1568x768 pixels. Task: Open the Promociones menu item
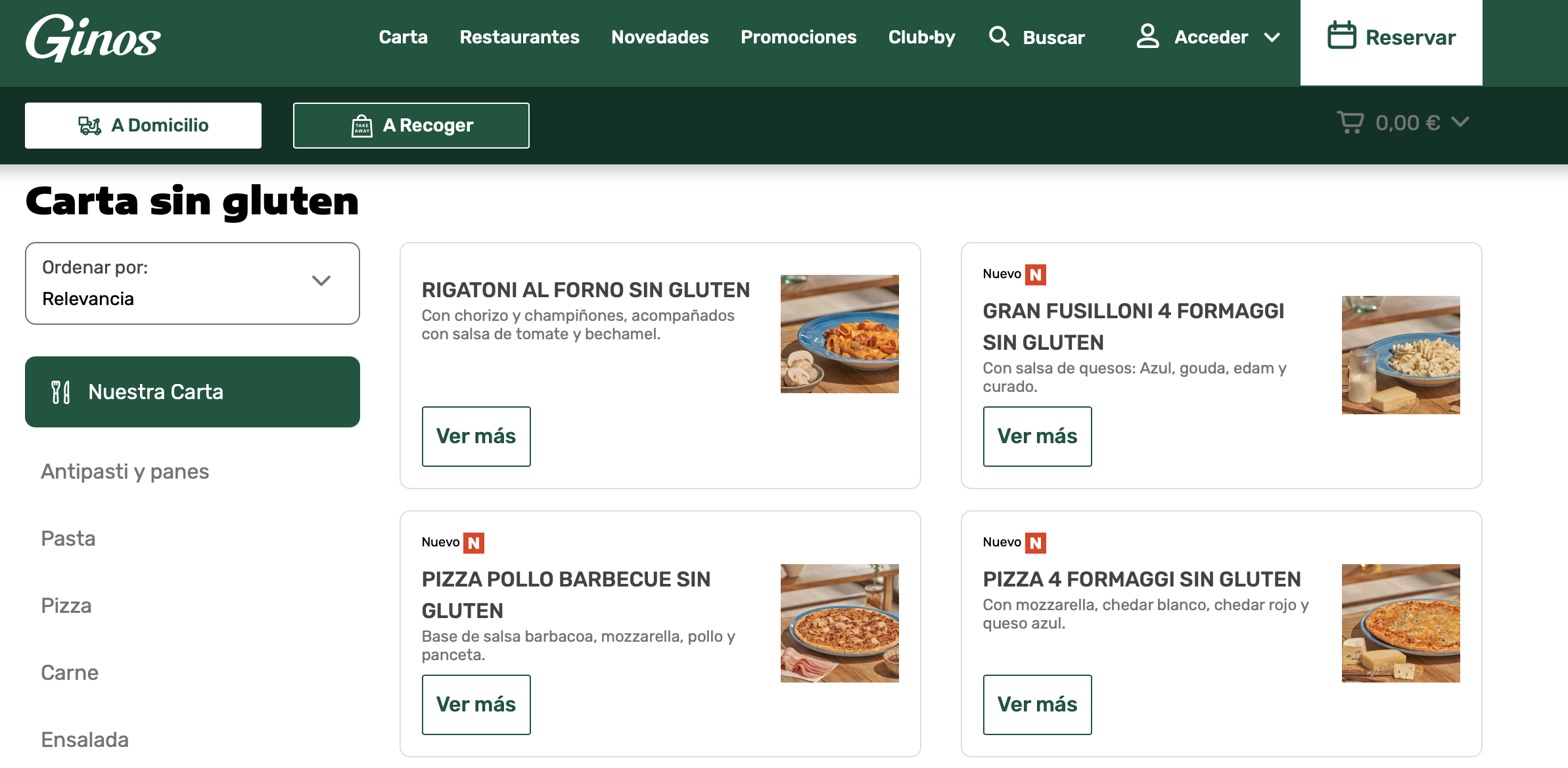click(x=798, y=37)
